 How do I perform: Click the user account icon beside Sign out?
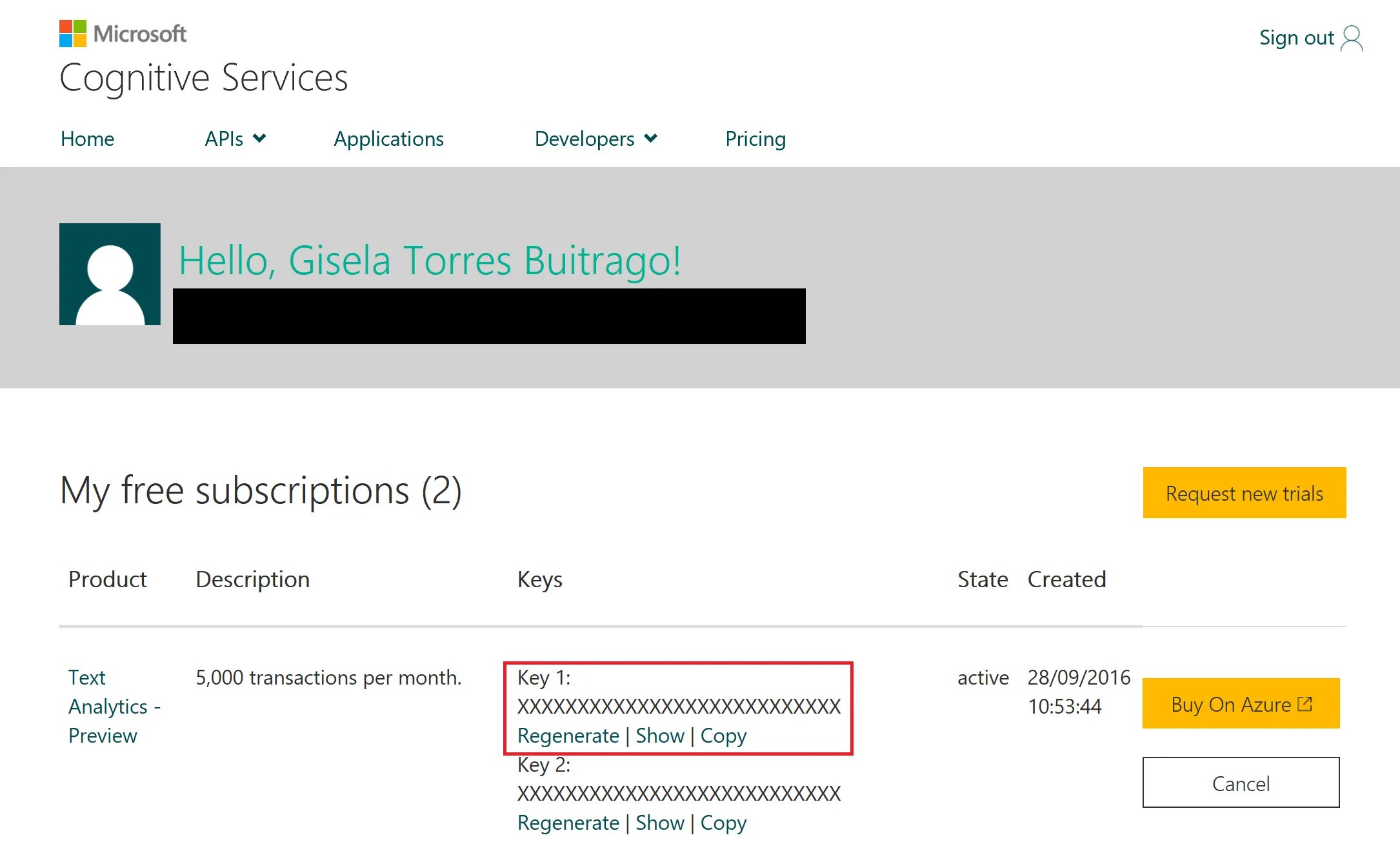(x=1352, y=38)
